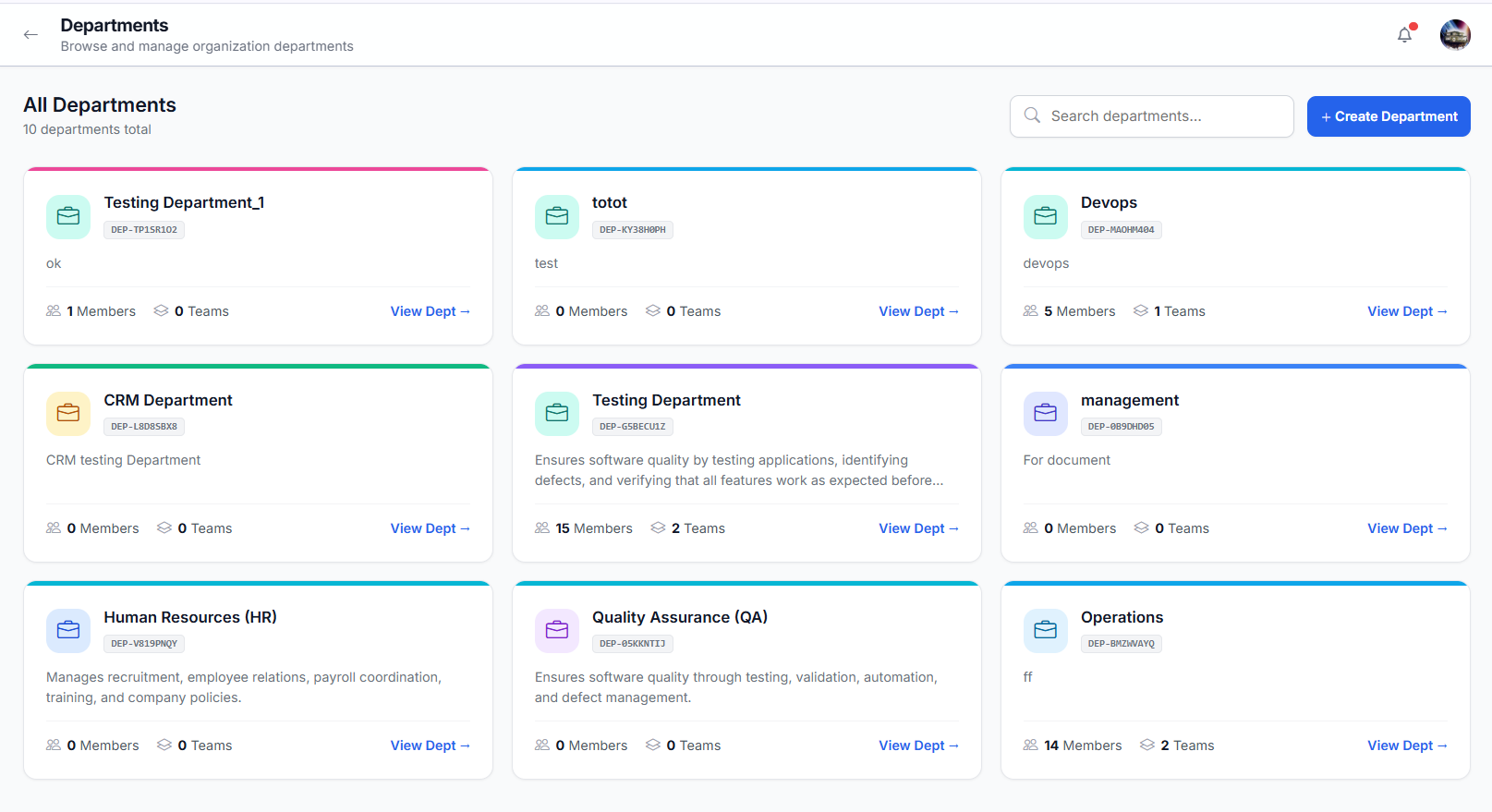Click '5 Members' on Devops card
The width and height of the screenshot is (1492, 812).
[1080, 311]
